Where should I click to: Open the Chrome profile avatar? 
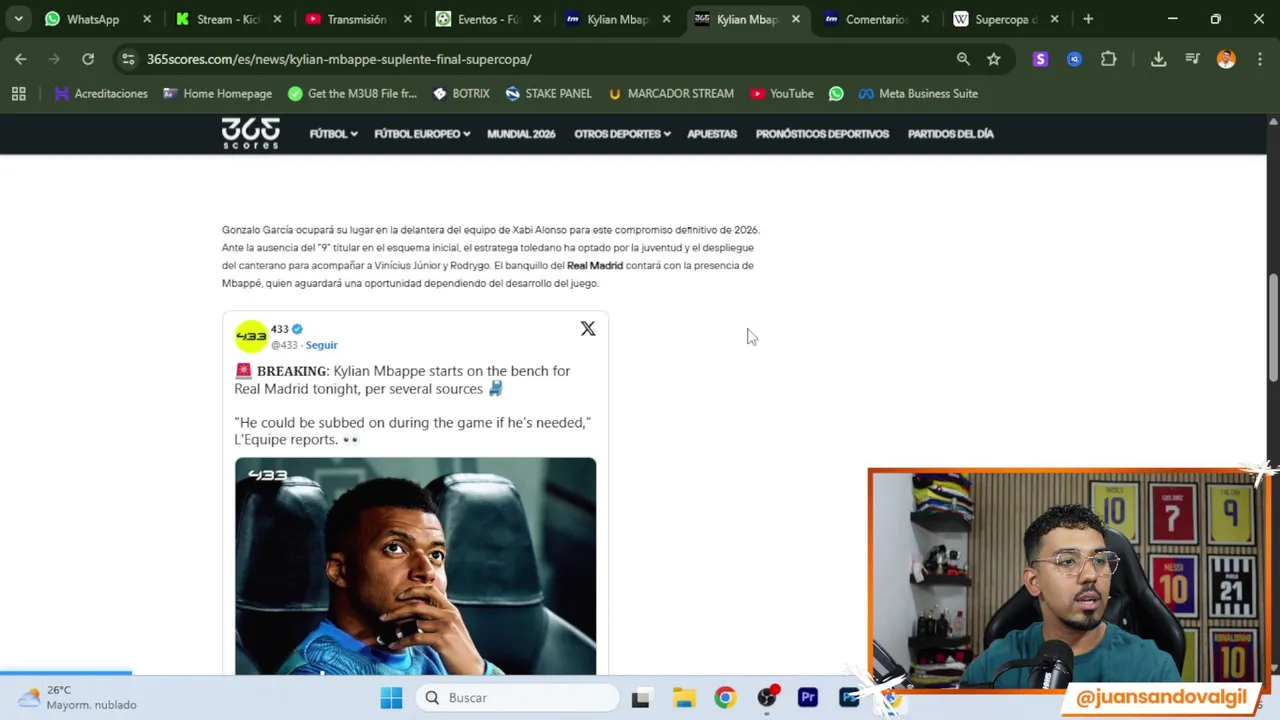point(1226,59)
